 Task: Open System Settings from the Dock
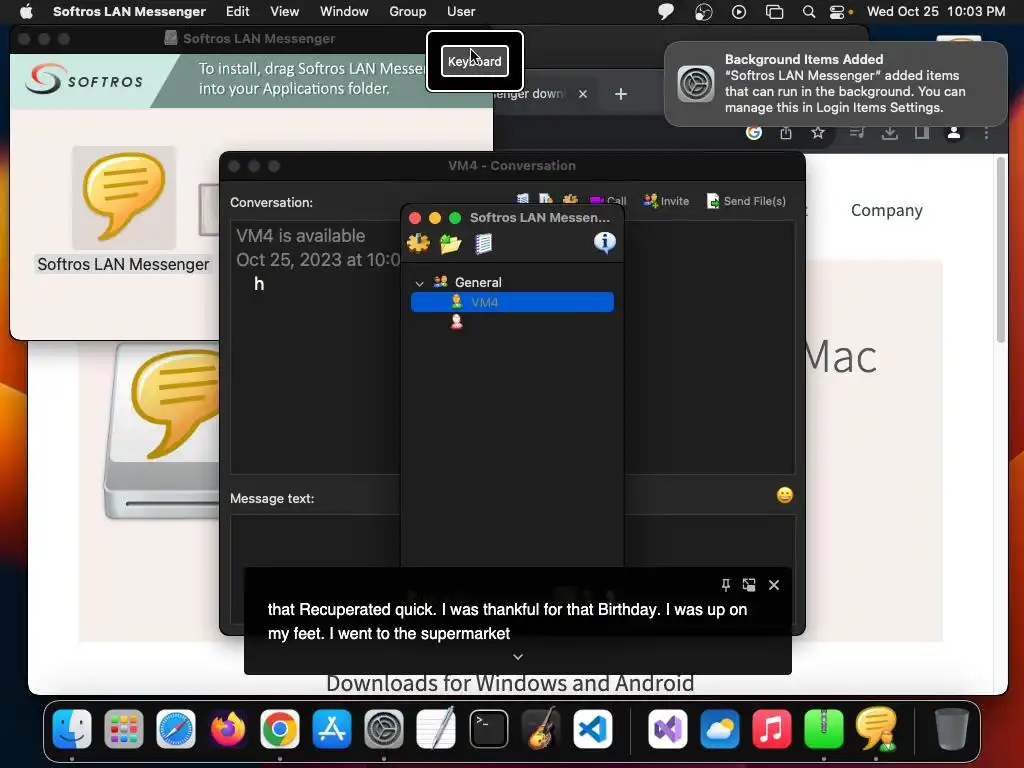tap(383, 729)
